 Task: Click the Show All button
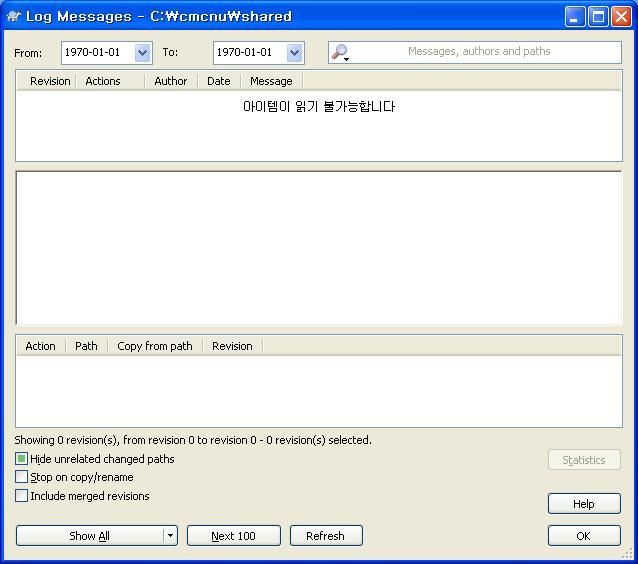click(x=90, y=536)
